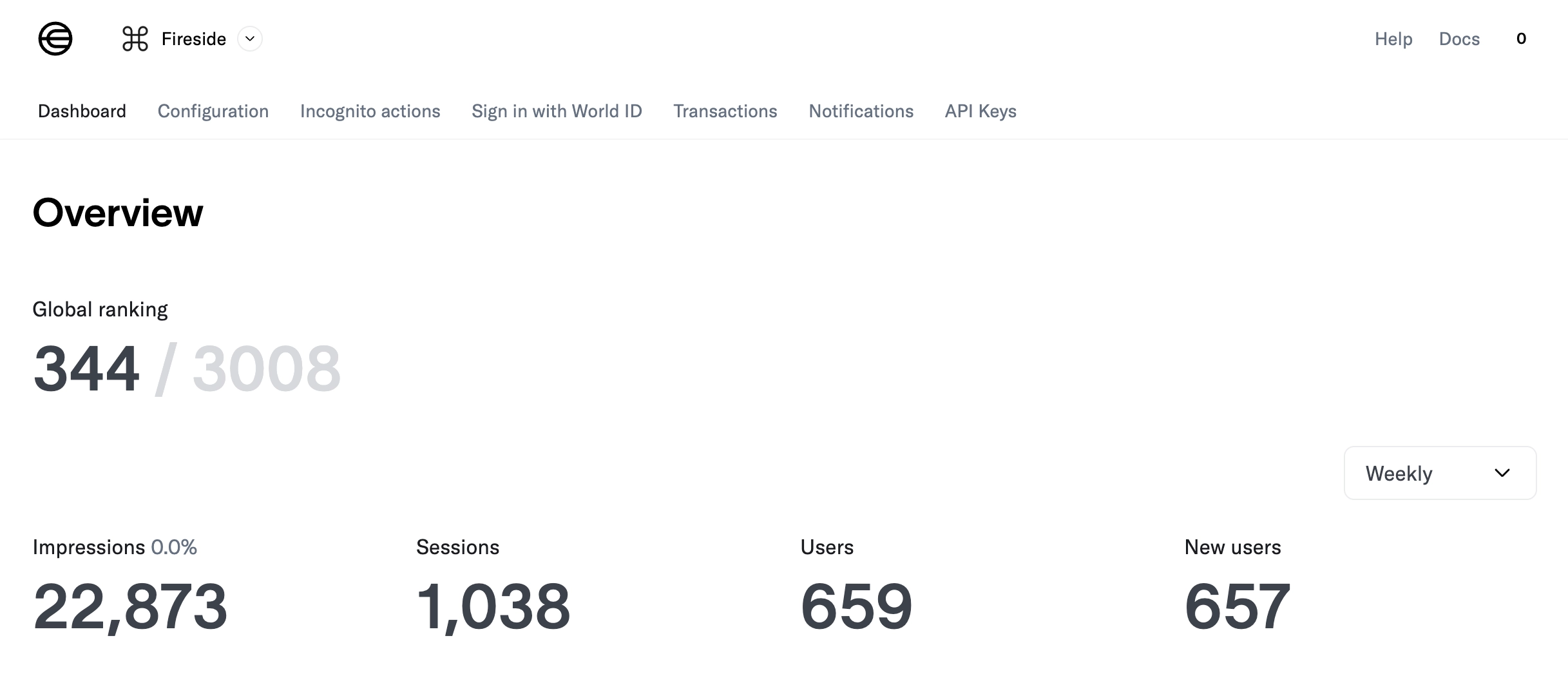Open the Docs link
This screenshot has height=674, width=1568.
coord(1459,39)
